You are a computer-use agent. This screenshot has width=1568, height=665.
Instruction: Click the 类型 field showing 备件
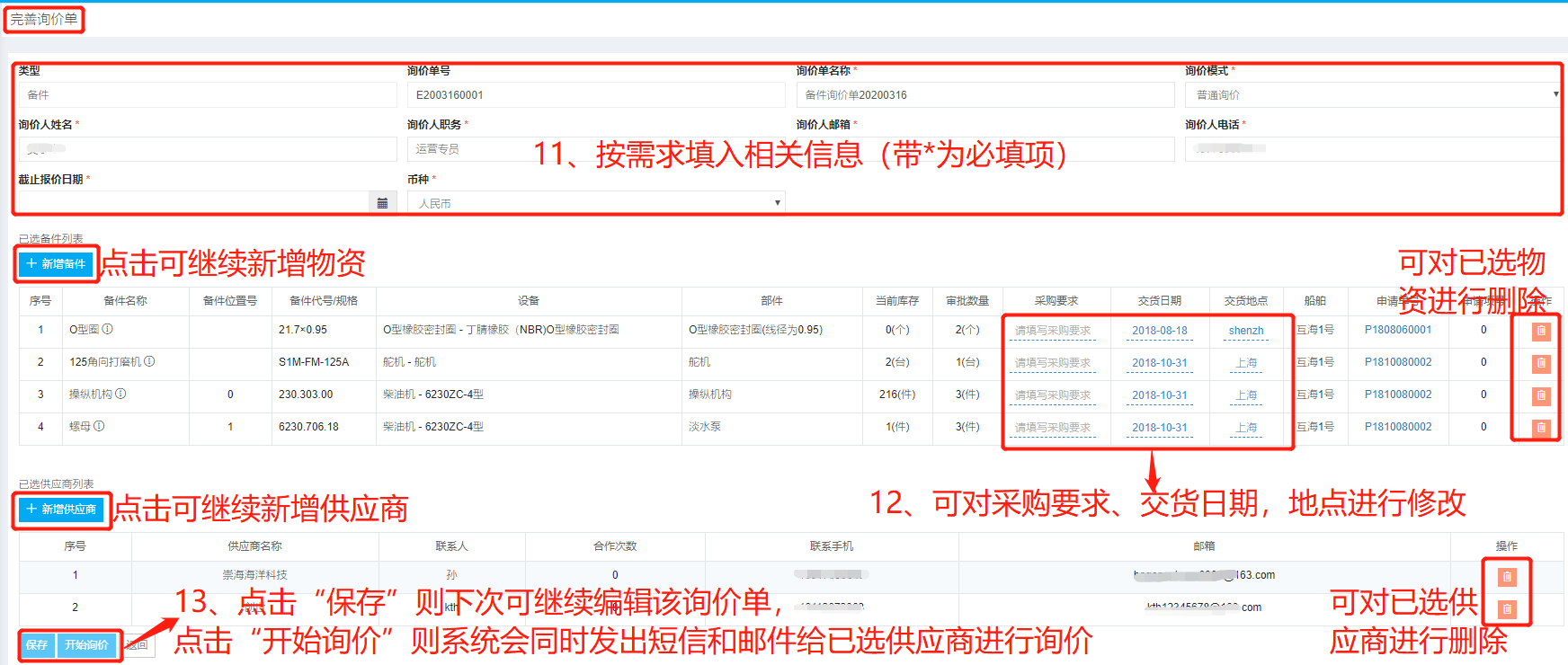[208, 94]
